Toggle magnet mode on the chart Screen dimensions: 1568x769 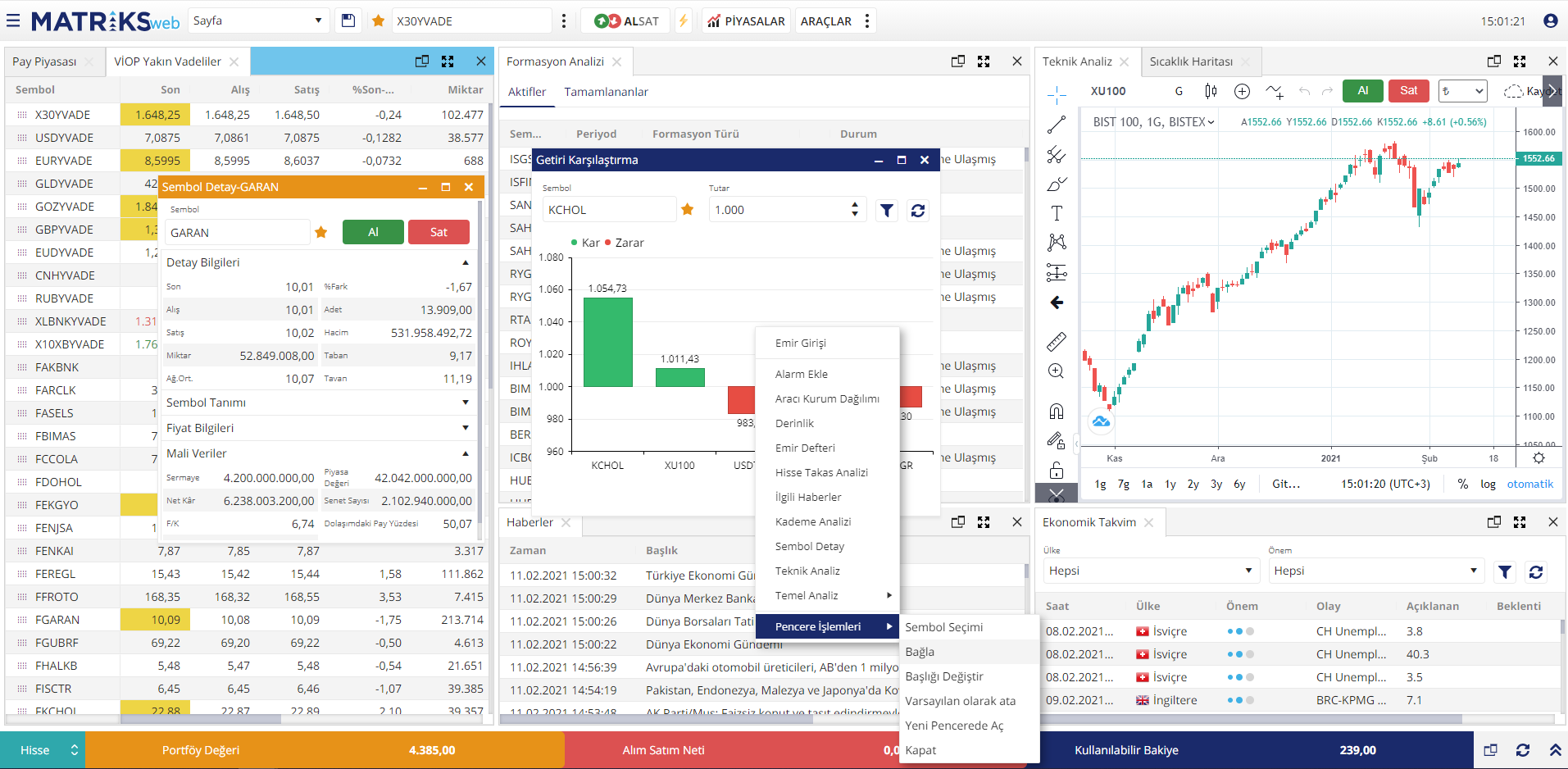point(1057,411)
